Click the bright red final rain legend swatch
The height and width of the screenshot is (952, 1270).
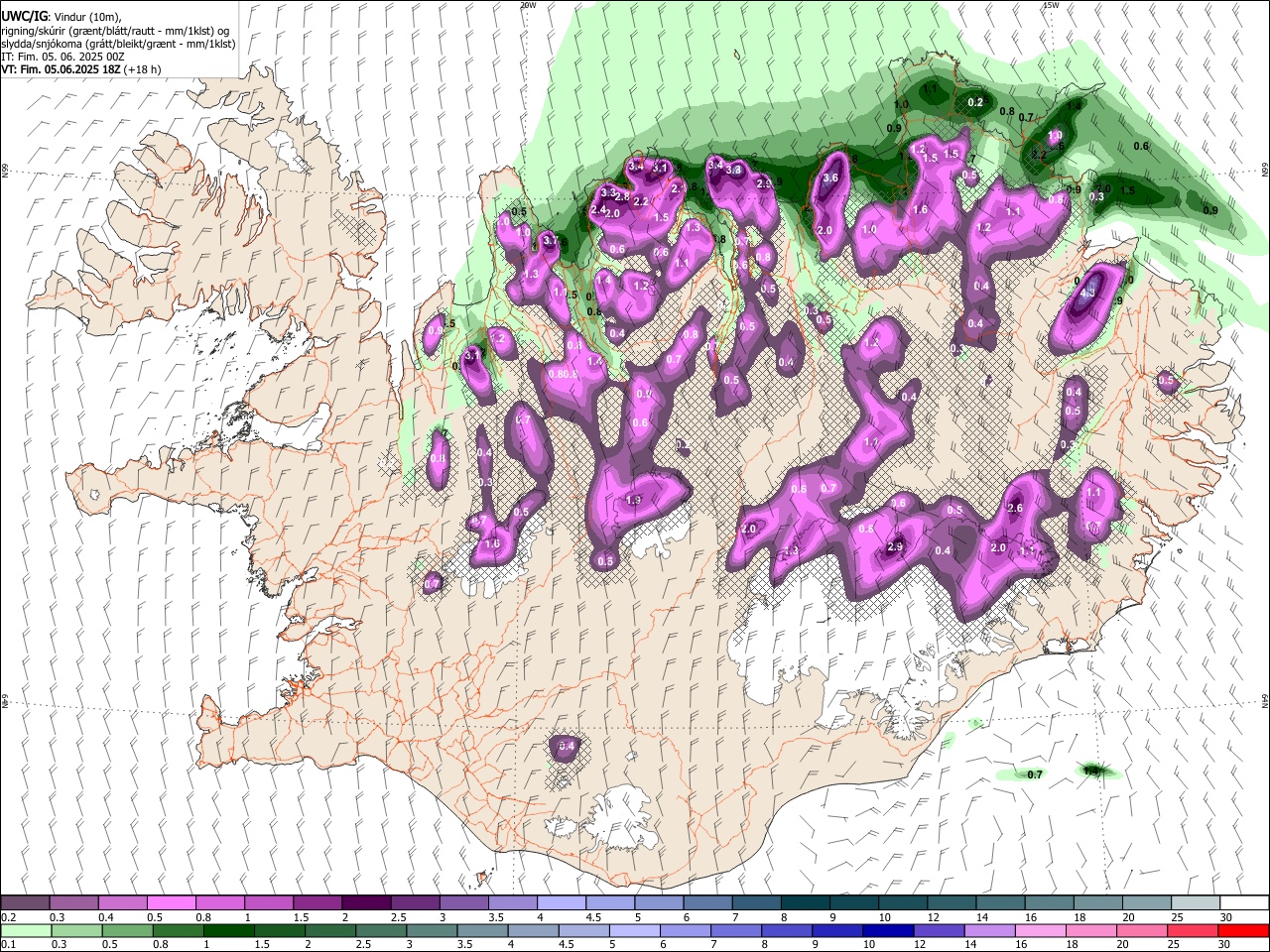tap(1243, 930)
